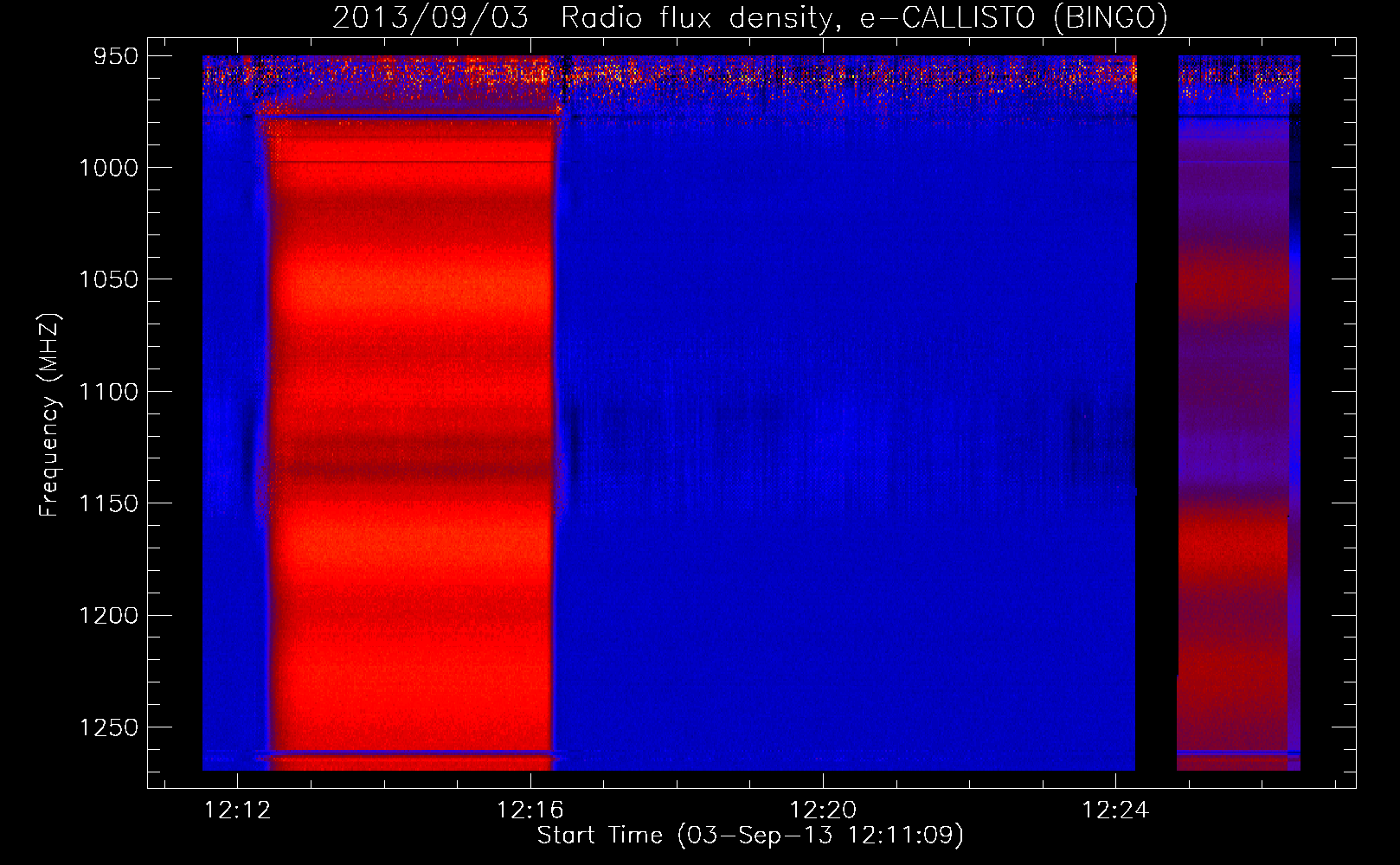Select the 1200 frequency axis label
The width and height of the screenshot is (1400, 865).
click(109, 615)
